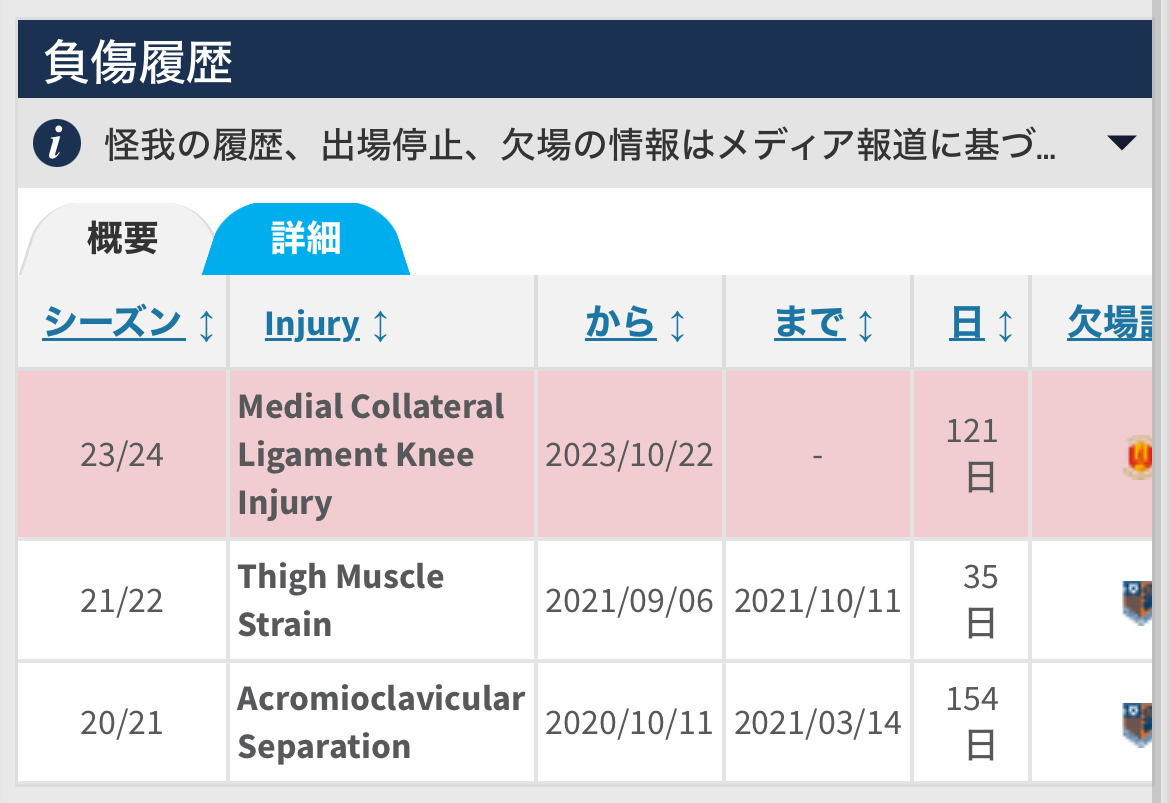Click club crest in the 21/22 row
This screenshot has width=1170, height=803.
click(x=1138, y=602)
